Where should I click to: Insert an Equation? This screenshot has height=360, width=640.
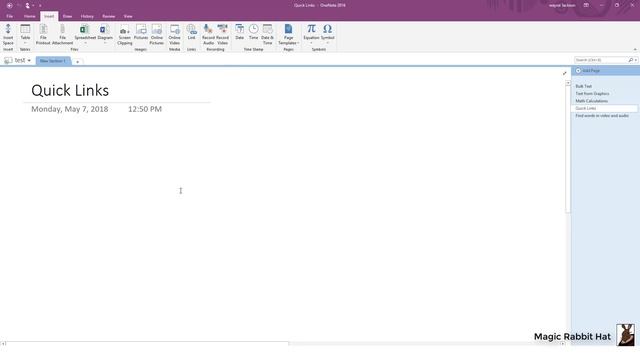click(311, 34)
